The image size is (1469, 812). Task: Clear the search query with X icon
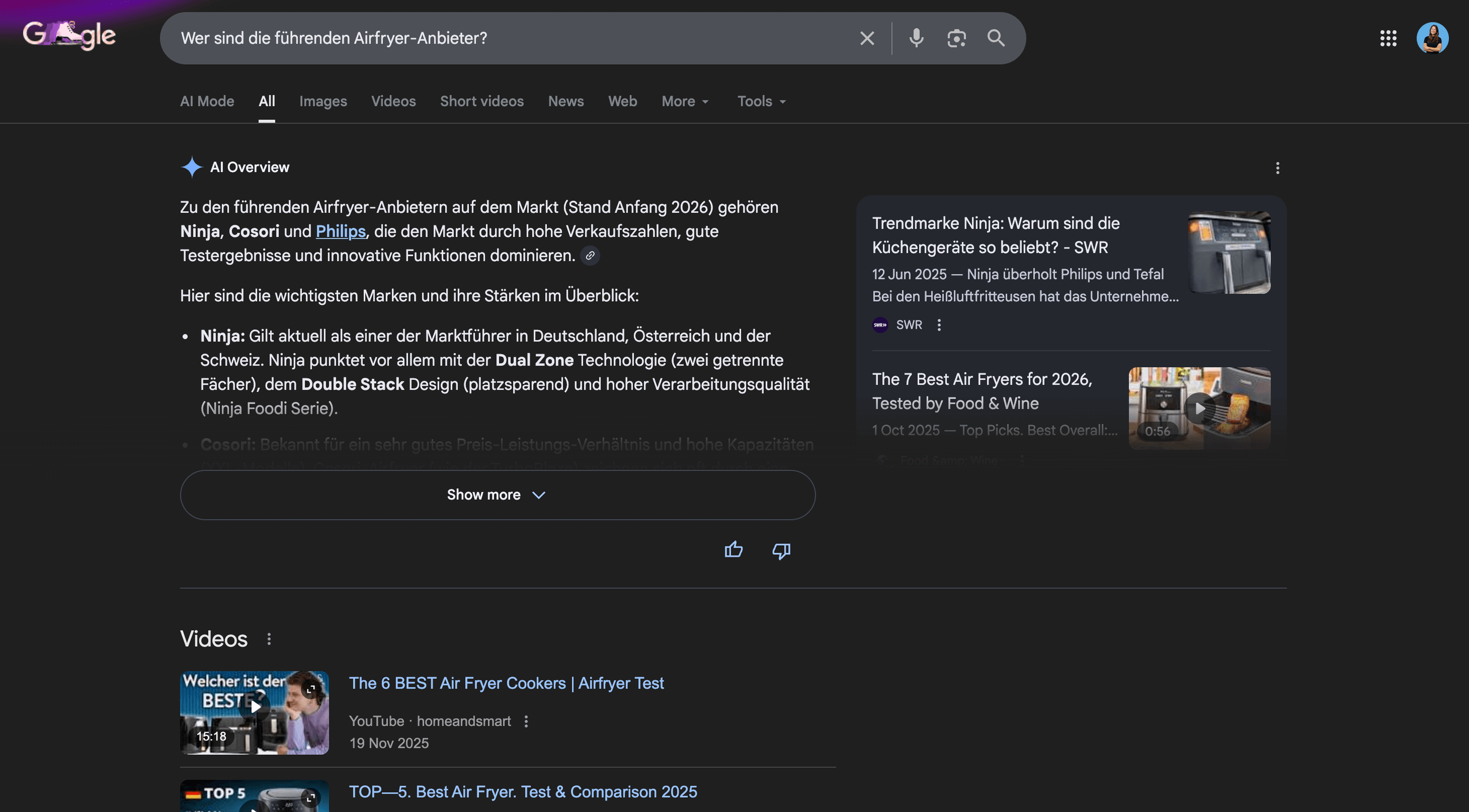coord(866,38)
